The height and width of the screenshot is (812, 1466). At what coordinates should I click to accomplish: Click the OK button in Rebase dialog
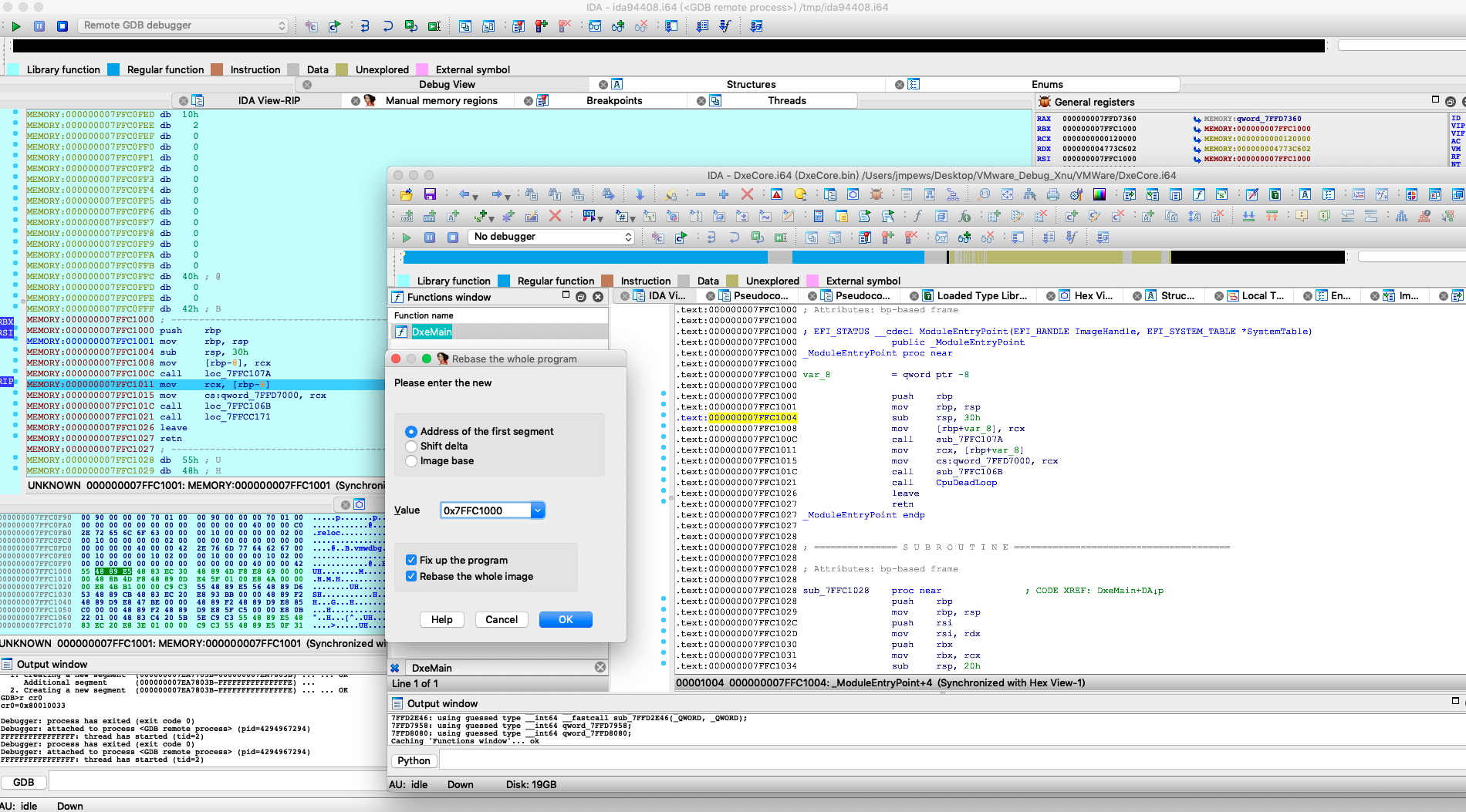pyautogui.click(x=566, y=620)
